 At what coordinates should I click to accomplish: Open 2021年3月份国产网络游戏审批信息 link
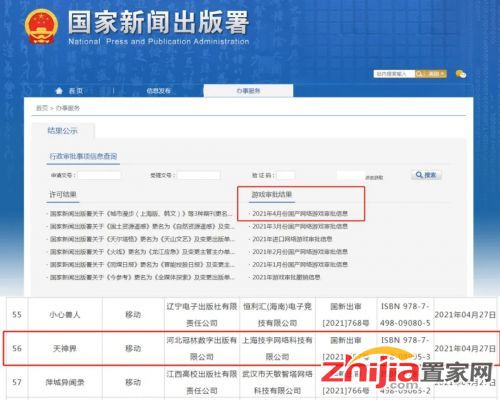pos(300,226)
